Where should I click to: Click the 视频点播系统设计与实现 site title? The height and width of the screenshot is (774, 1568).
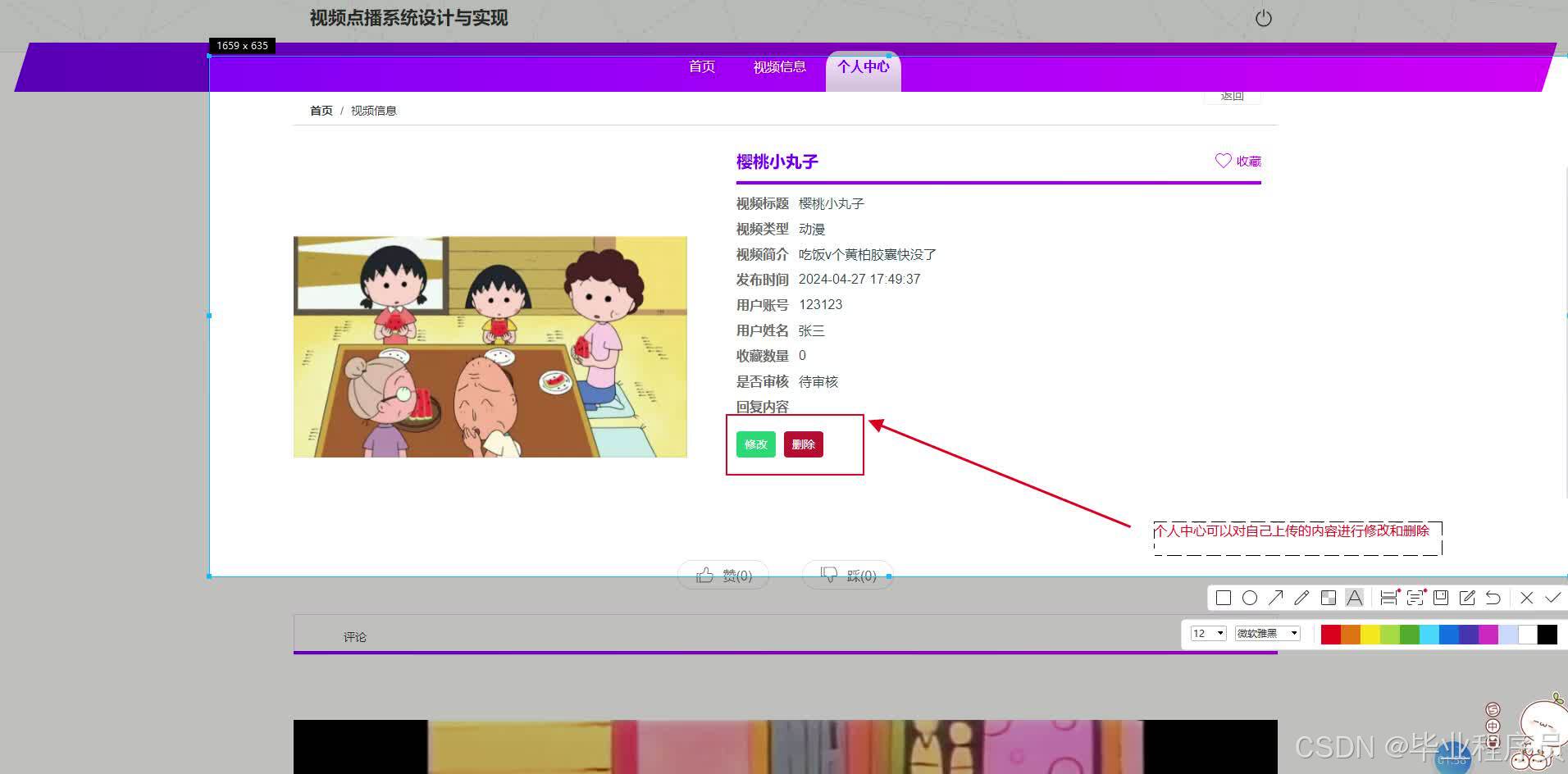(x=409, y=18)
